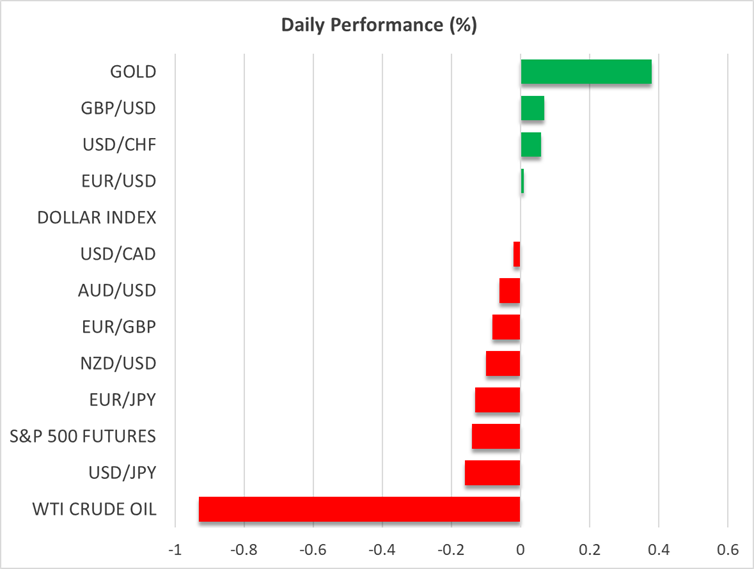The width and height of the screenshot is (754, 569).
Task: Select the red EUR/GBP bar
Action: click(x=506, y=327)
